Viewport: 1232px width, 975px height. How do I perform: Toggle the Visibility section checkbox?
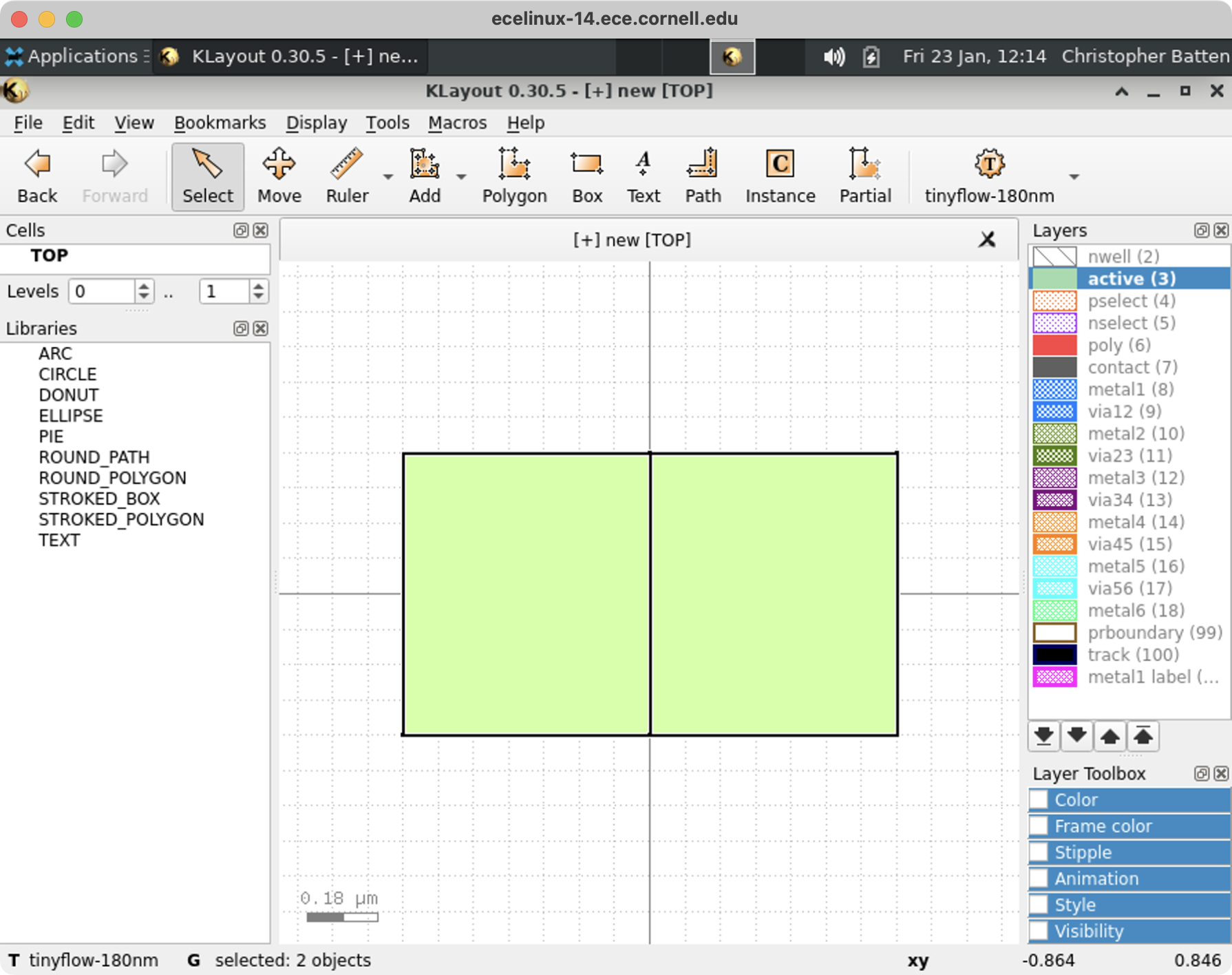click(1039, 931)
